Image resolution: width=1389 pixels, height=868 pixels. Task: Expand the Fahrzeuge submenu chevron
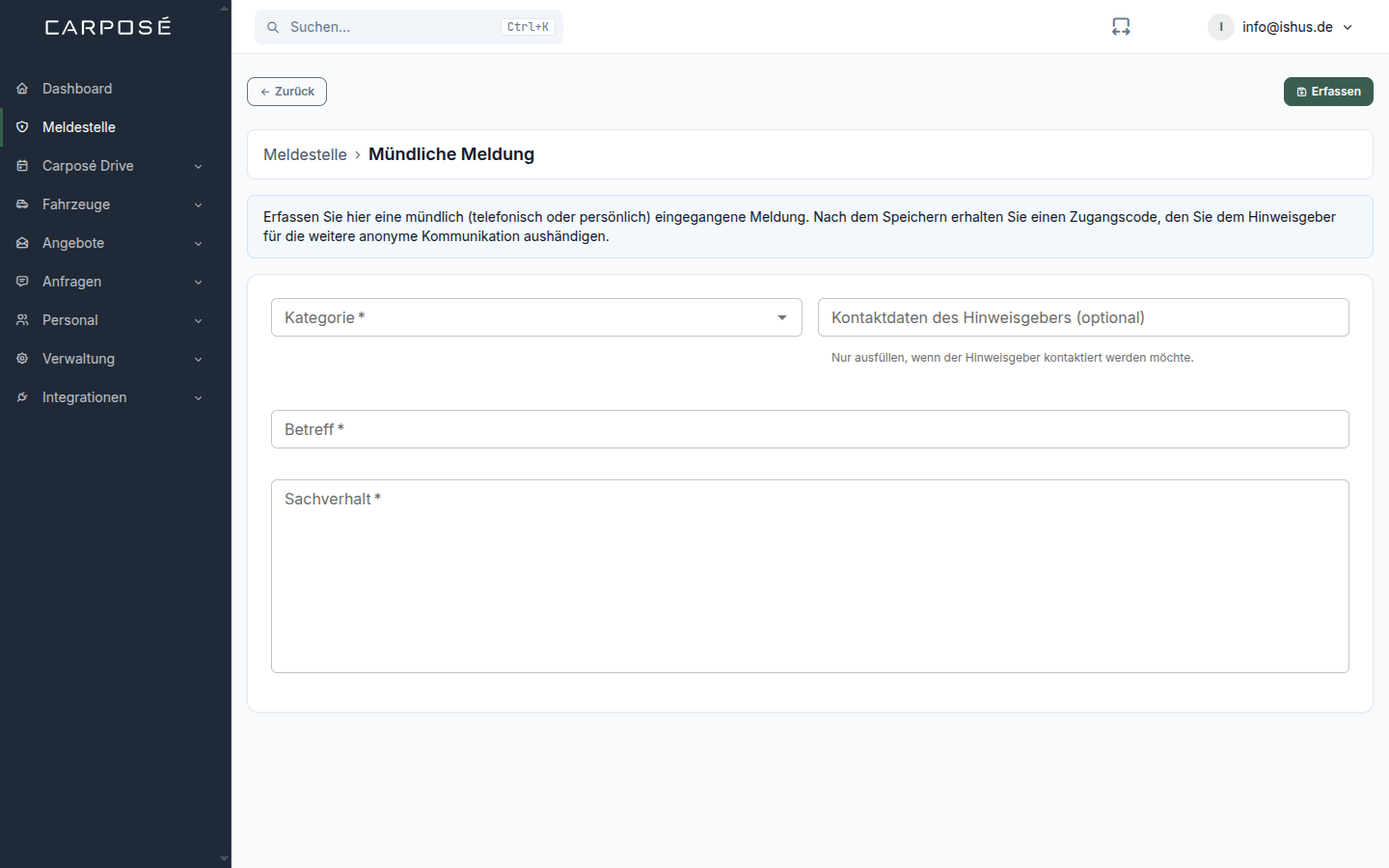coord(198,205)
